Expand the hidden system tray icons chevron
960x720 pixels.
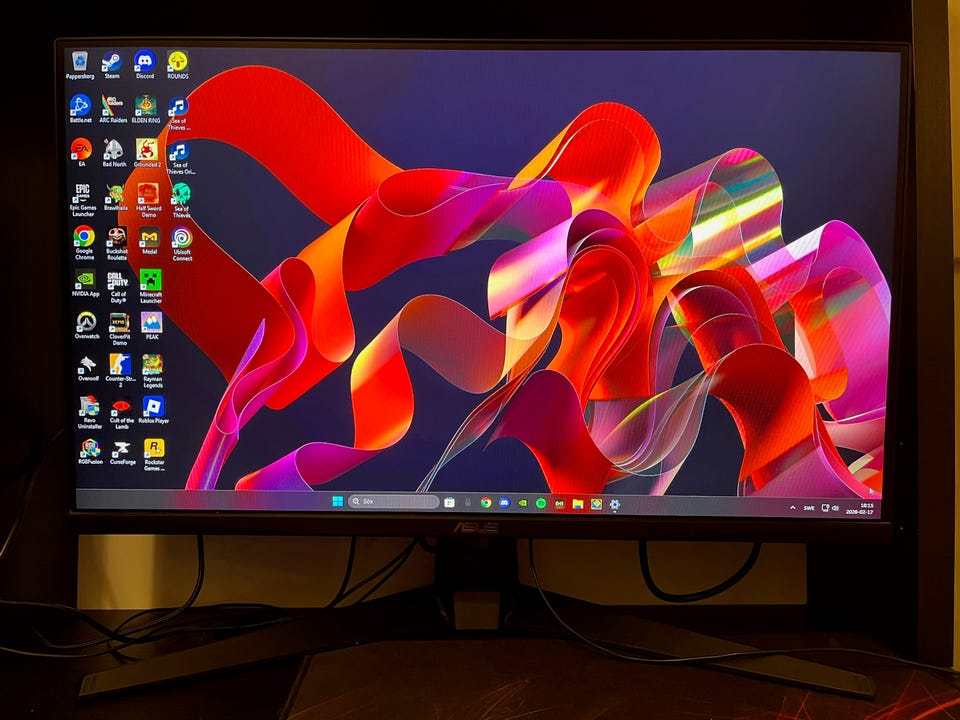click(793, 508)
